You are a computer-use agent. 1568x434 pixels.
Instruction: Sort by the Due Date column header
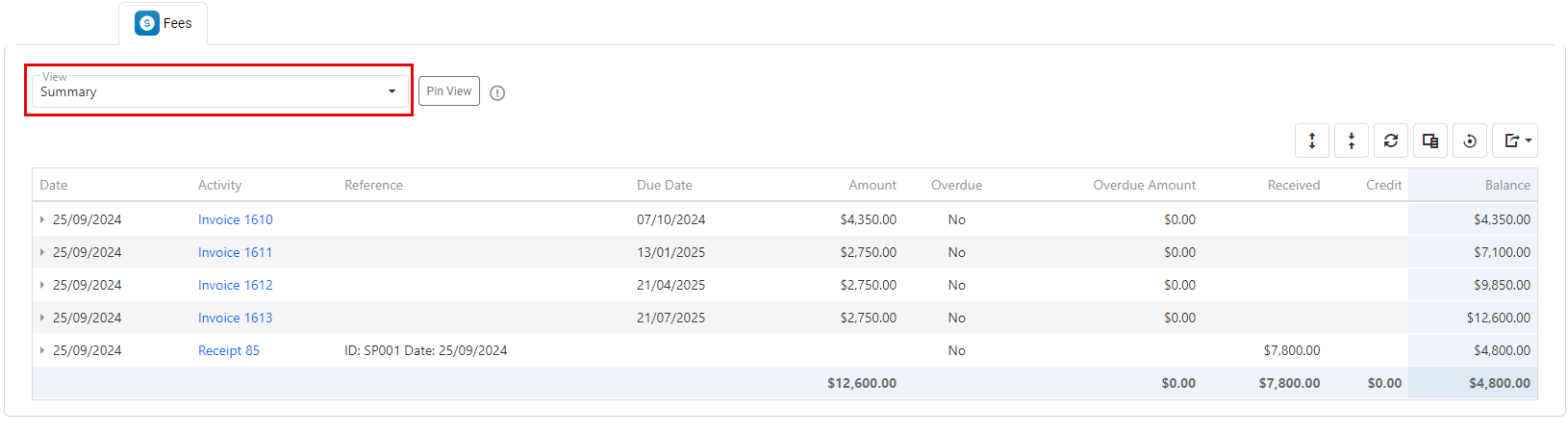tap(664, 185)
